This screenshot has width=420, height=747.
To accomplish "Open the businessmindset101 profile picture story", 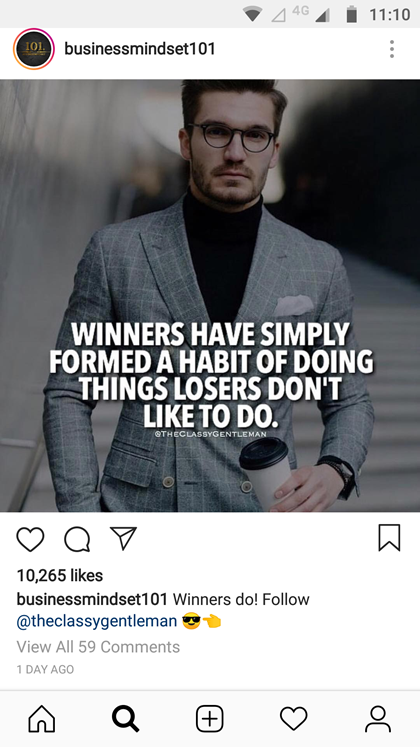I will (x=34, y=49).
